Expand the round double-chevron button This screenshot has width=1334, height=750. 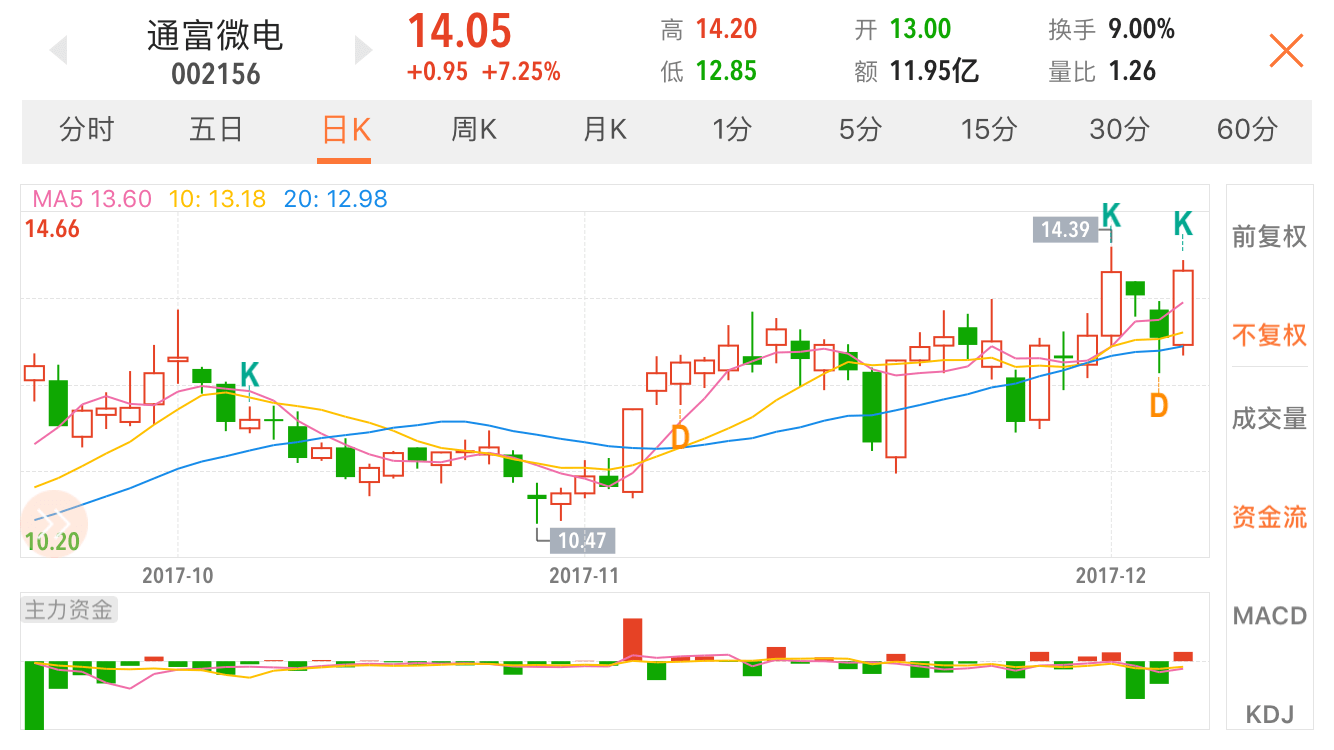click(54, 522)
